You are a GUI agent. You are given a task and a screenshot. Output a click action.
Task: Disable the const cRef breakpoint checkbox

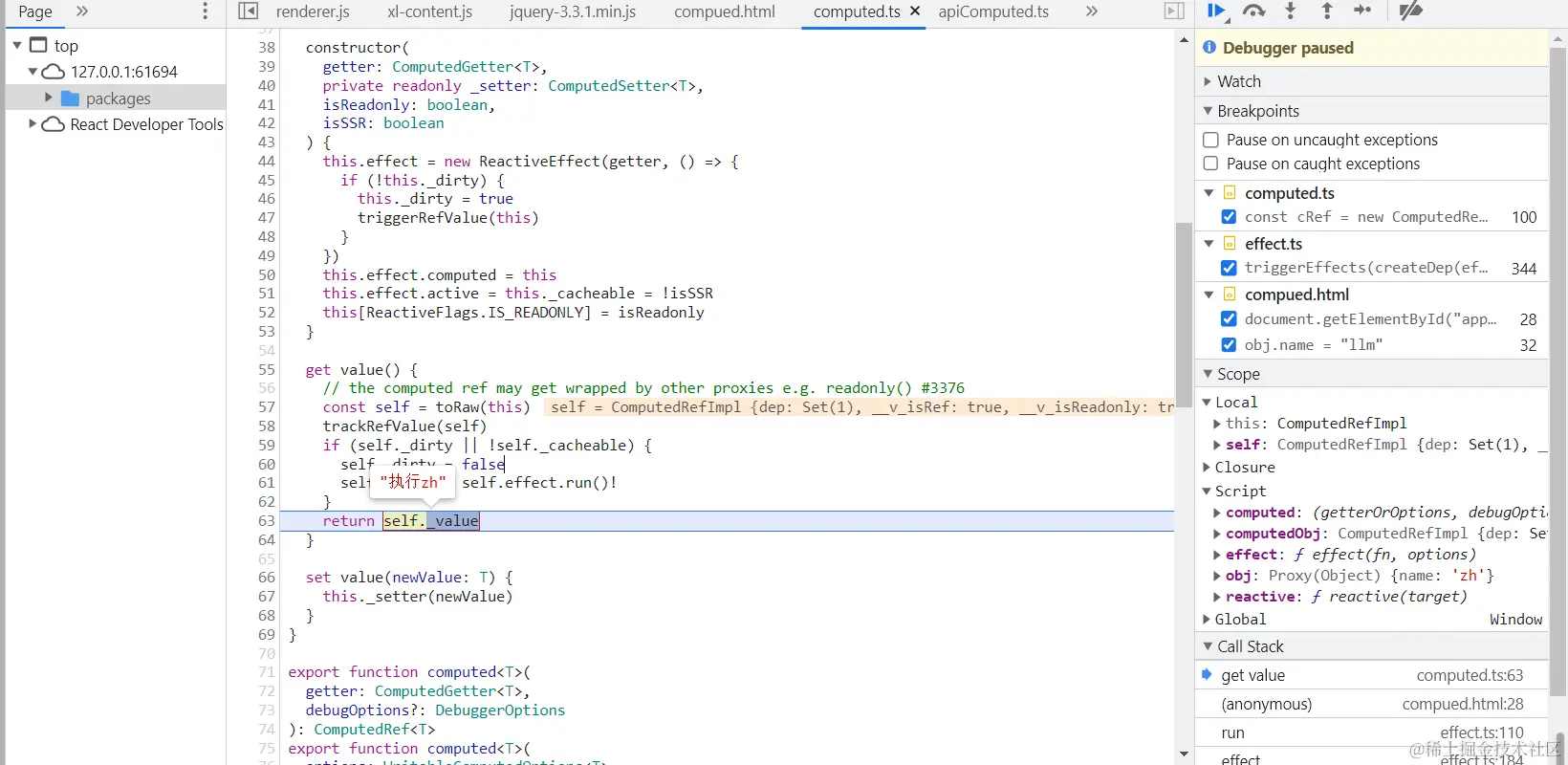(1229, 217)
